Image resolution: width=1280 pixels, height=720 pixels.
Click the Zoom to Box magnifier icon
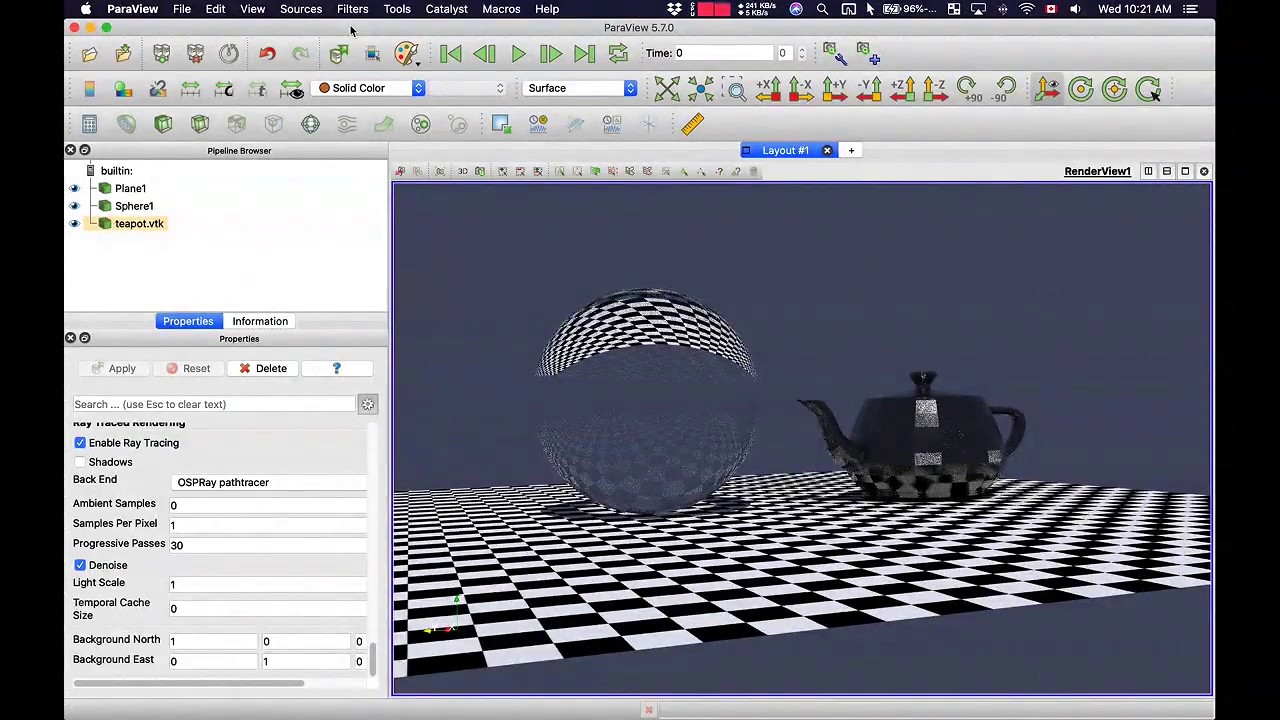click(736, 89)
